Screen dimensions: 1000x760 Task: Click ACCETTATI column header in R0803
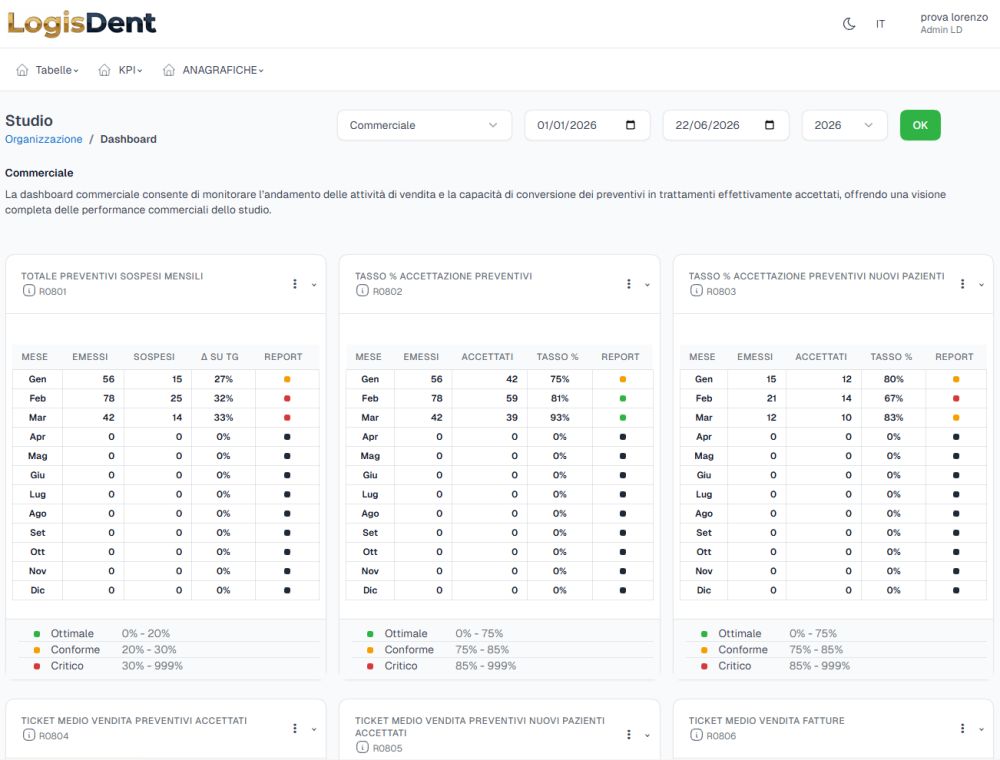click(x=821, y=357)
